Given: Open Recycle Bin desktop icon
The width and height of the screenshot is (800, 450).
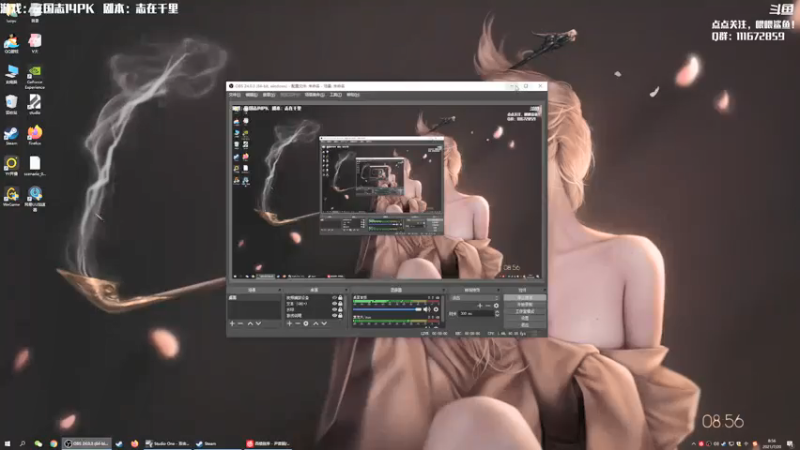Looking at the screenshot, I should 11,105.
